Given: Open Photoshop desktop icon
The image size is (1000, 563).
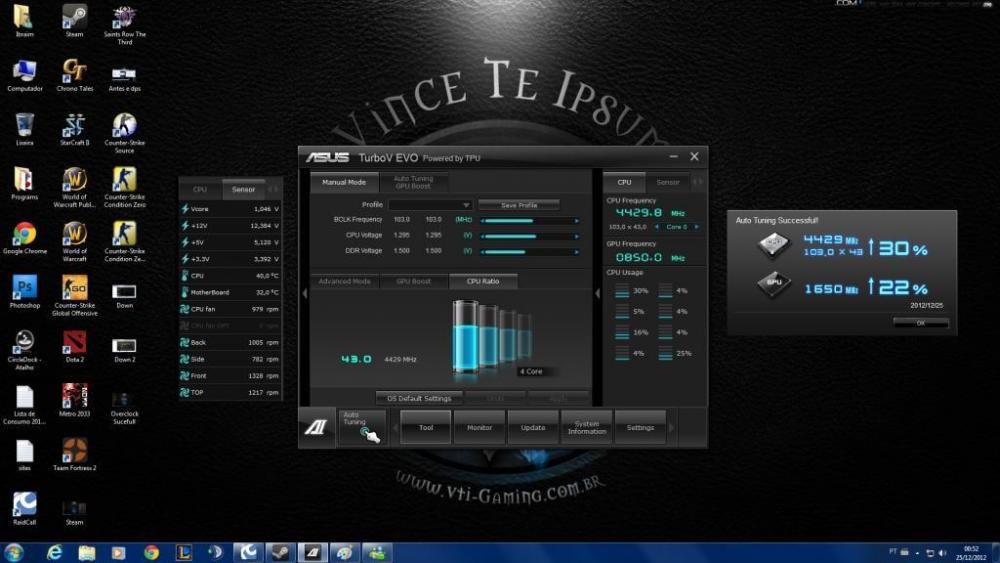Looking at the screenshot, I should tap(24, 288).
